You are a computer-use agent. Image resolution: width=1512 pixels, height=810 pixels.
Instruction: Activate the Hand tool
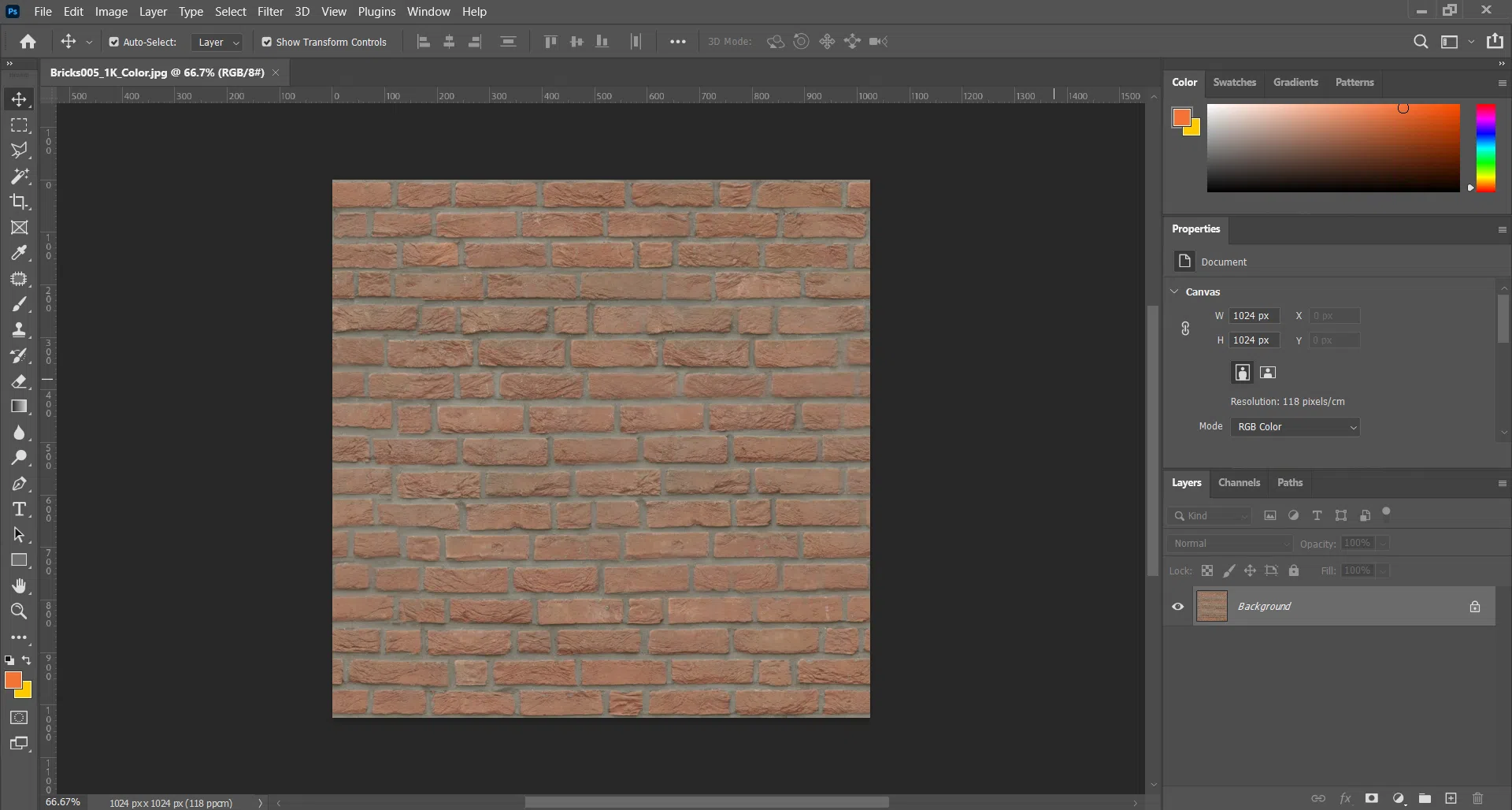click(19, 585)
